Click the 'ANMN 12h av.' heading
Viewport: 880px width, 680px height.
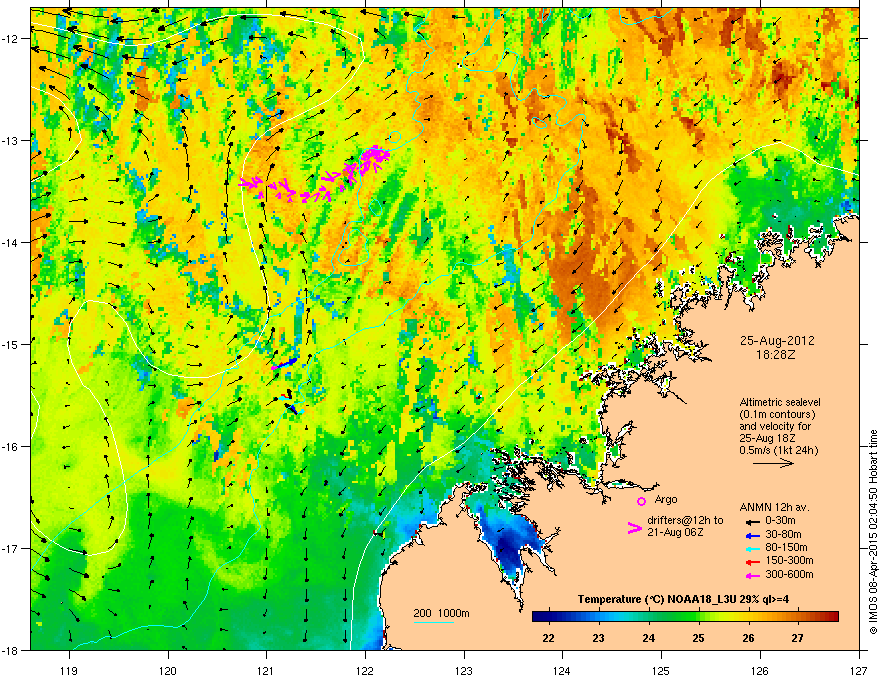pyautogui.click(x=774, y=507)
